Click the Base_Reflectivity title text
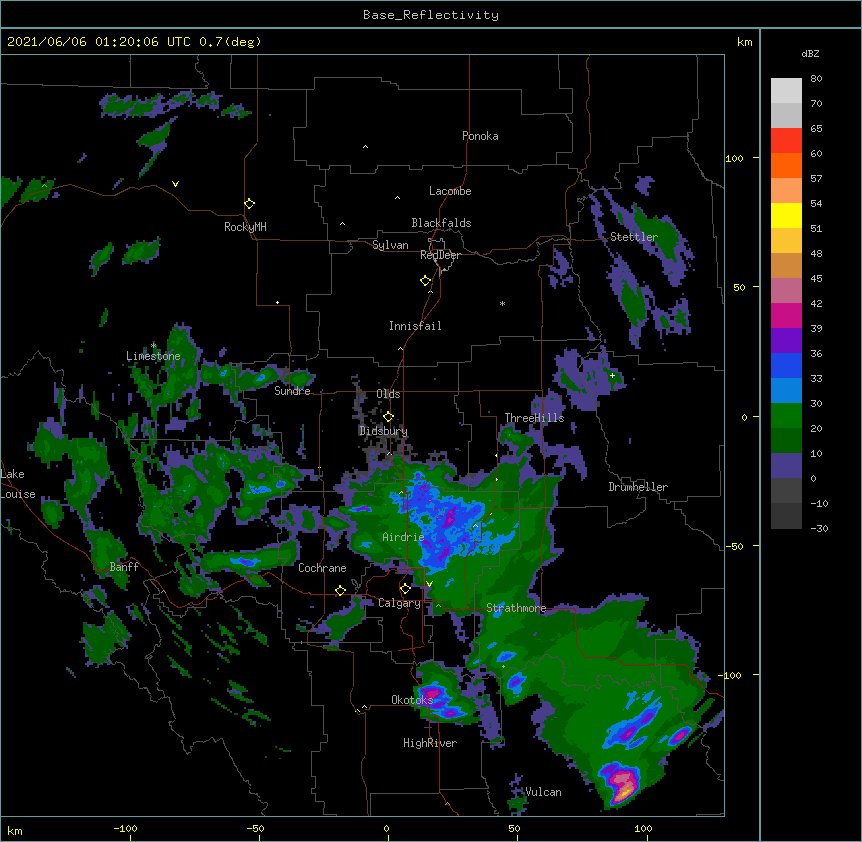 pos(431,15)
